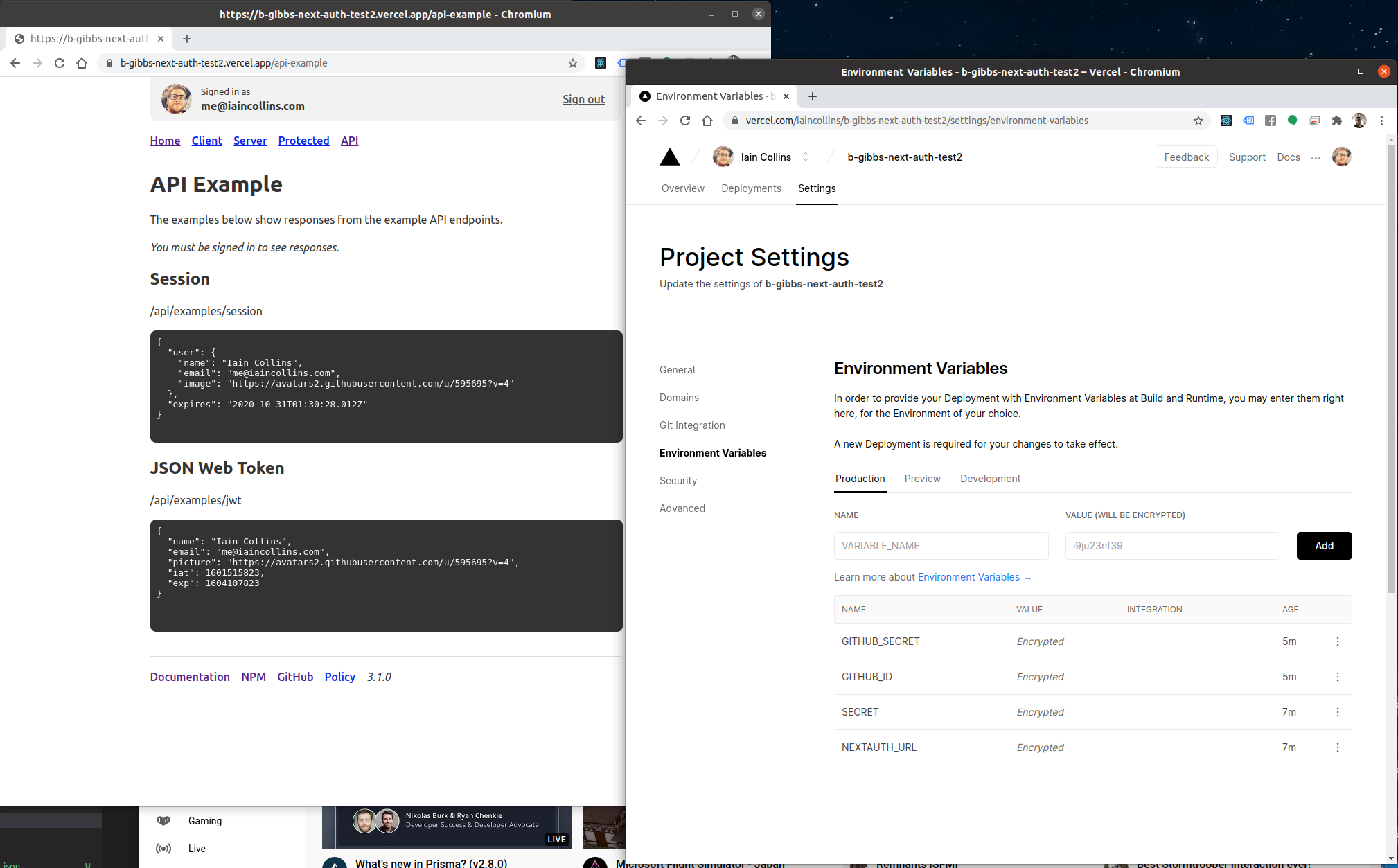Open Advanced settings in the sidebar
The height and width of the screenshot is (868, 1398).
682,508
